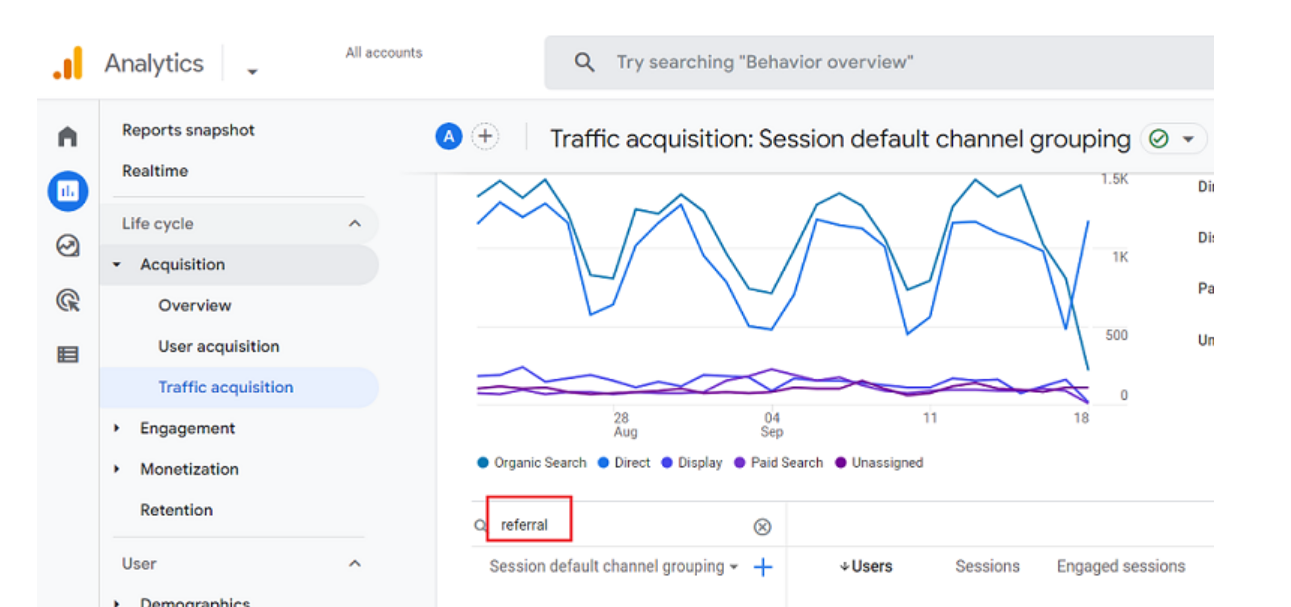Screen dimensions: 1291x607
Task: Open the Explore icon in left rail
Action: coord(67,245)
